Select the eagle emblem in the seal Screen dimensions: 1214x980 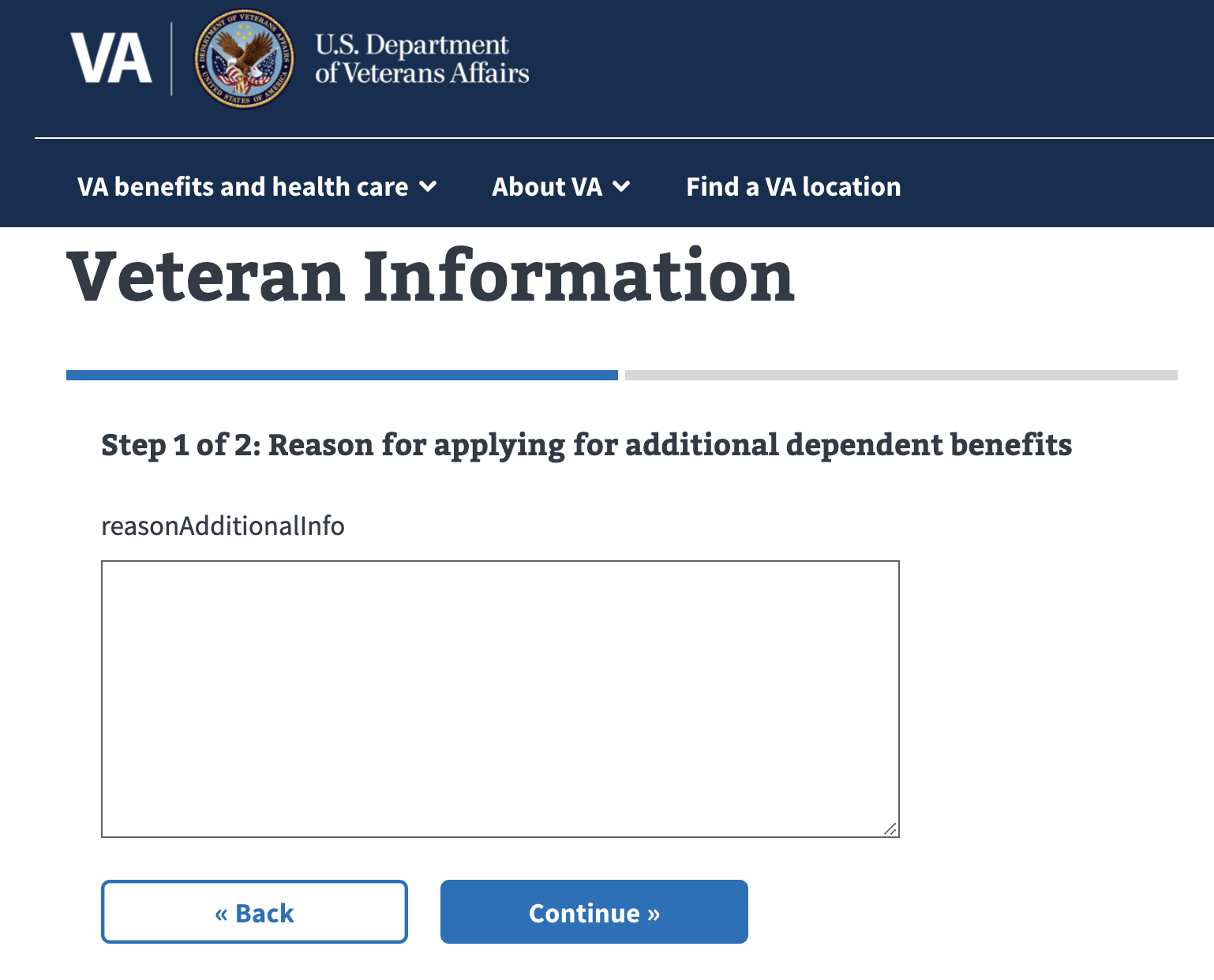[243, 55]
